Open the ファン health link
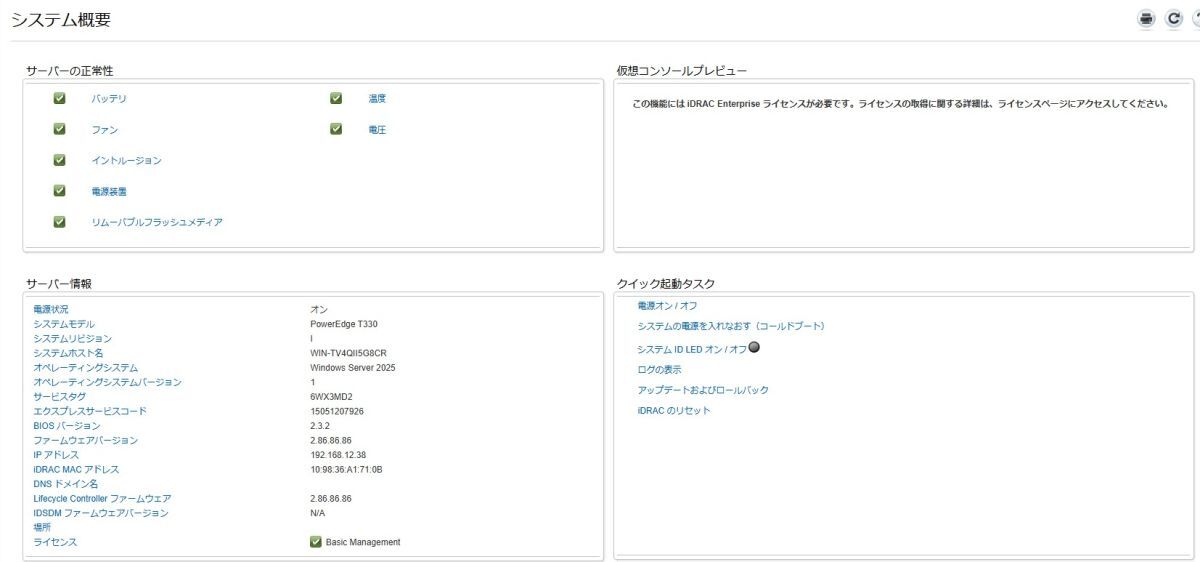 tap(104, 130)
